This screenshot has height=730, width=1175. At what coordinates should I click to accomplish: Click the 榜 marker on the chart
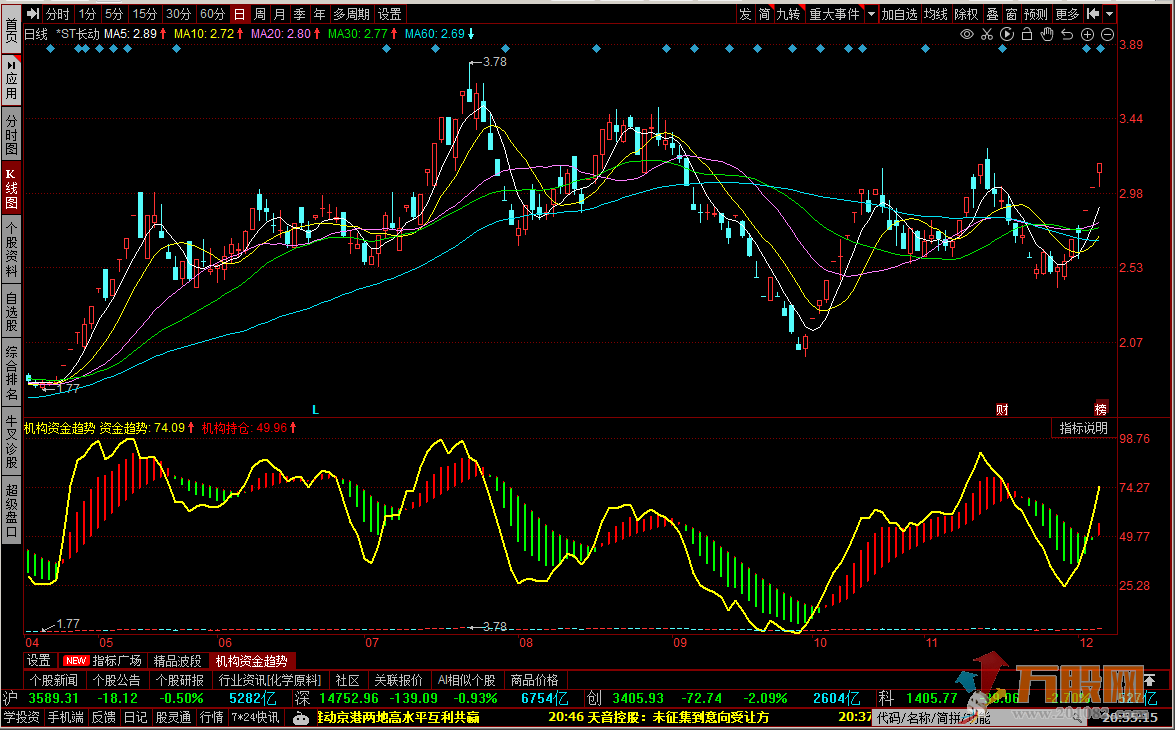coord(1101,409)
